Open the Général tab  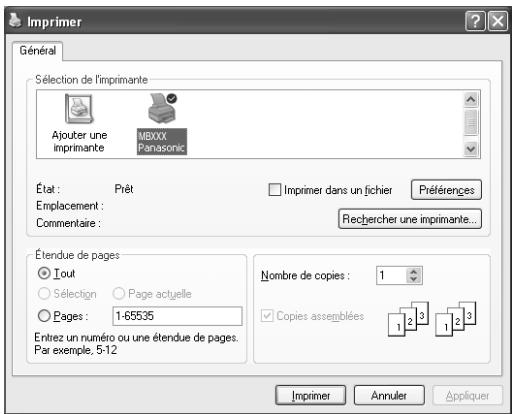[x=38, y=51]
